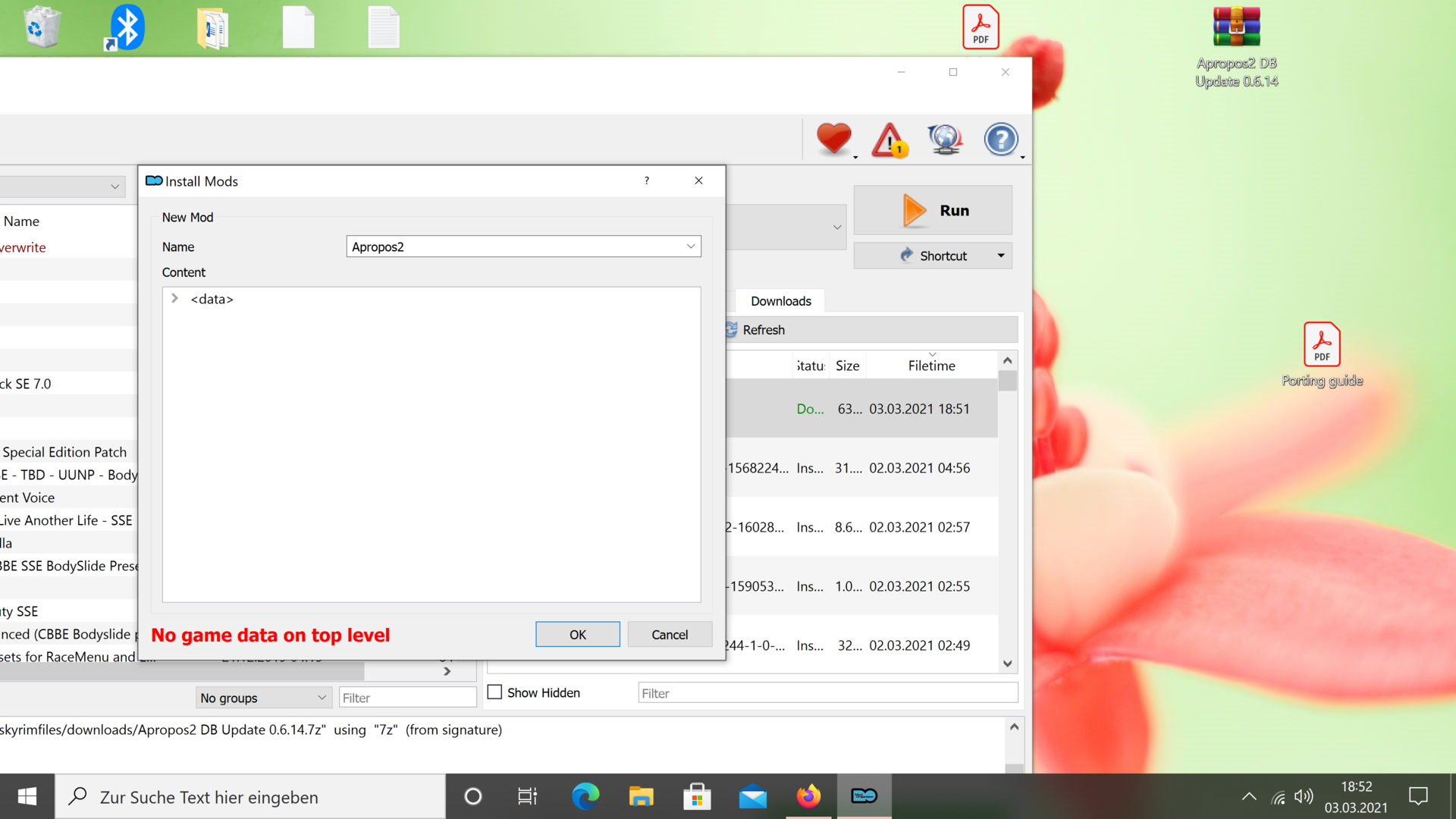Click the Shortcut button
This screenshot has height=819, width=1456.
pyautogui.click(x=933, y=256)
